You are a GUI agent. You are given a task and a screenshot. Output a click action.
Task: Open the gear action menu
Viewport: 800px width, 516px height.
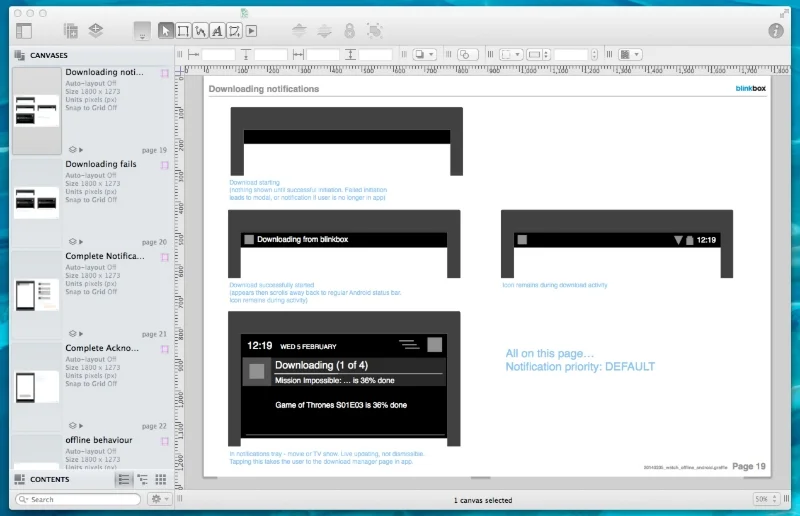[159, 499]
